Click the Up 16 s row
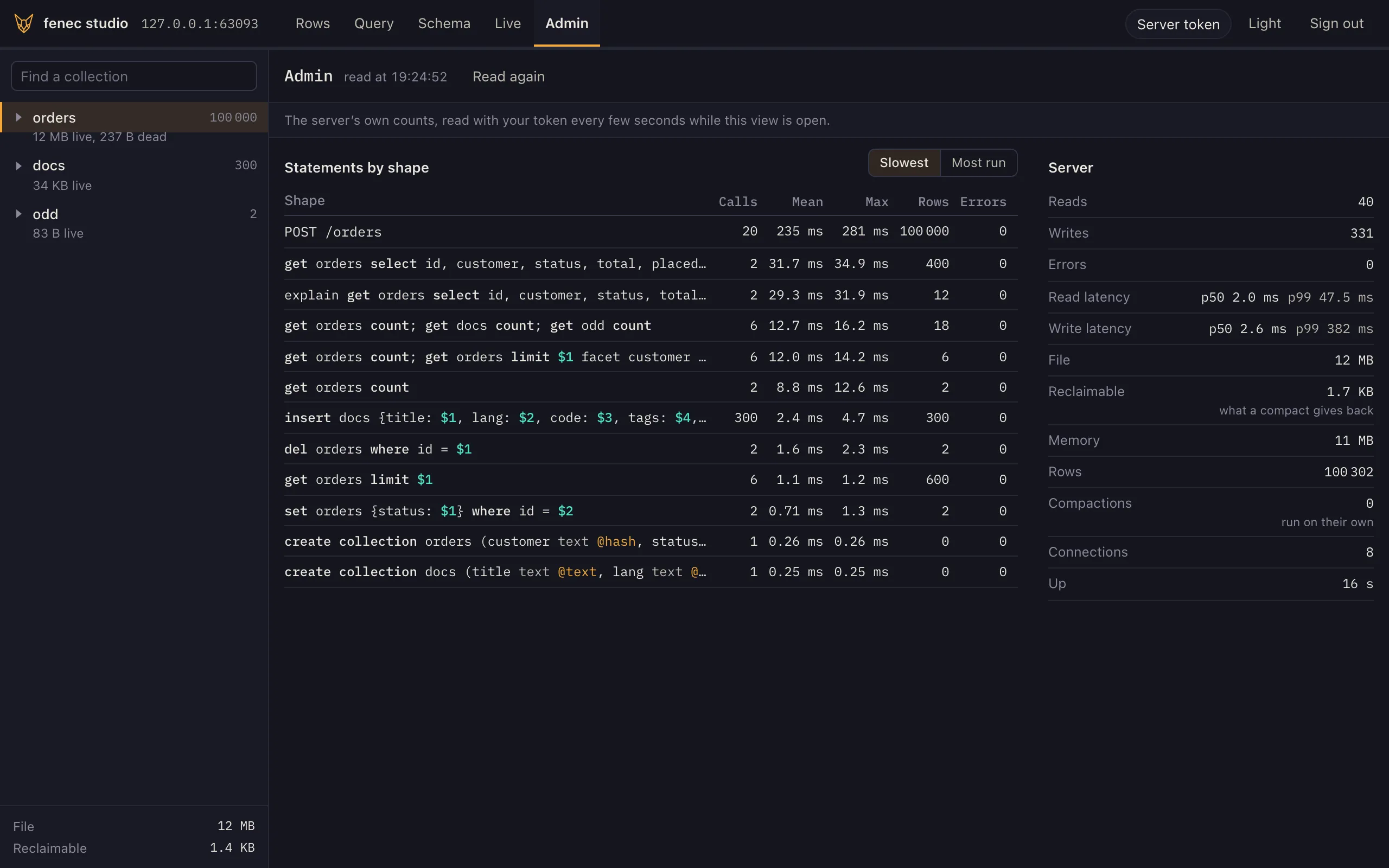 point(1210,584)
